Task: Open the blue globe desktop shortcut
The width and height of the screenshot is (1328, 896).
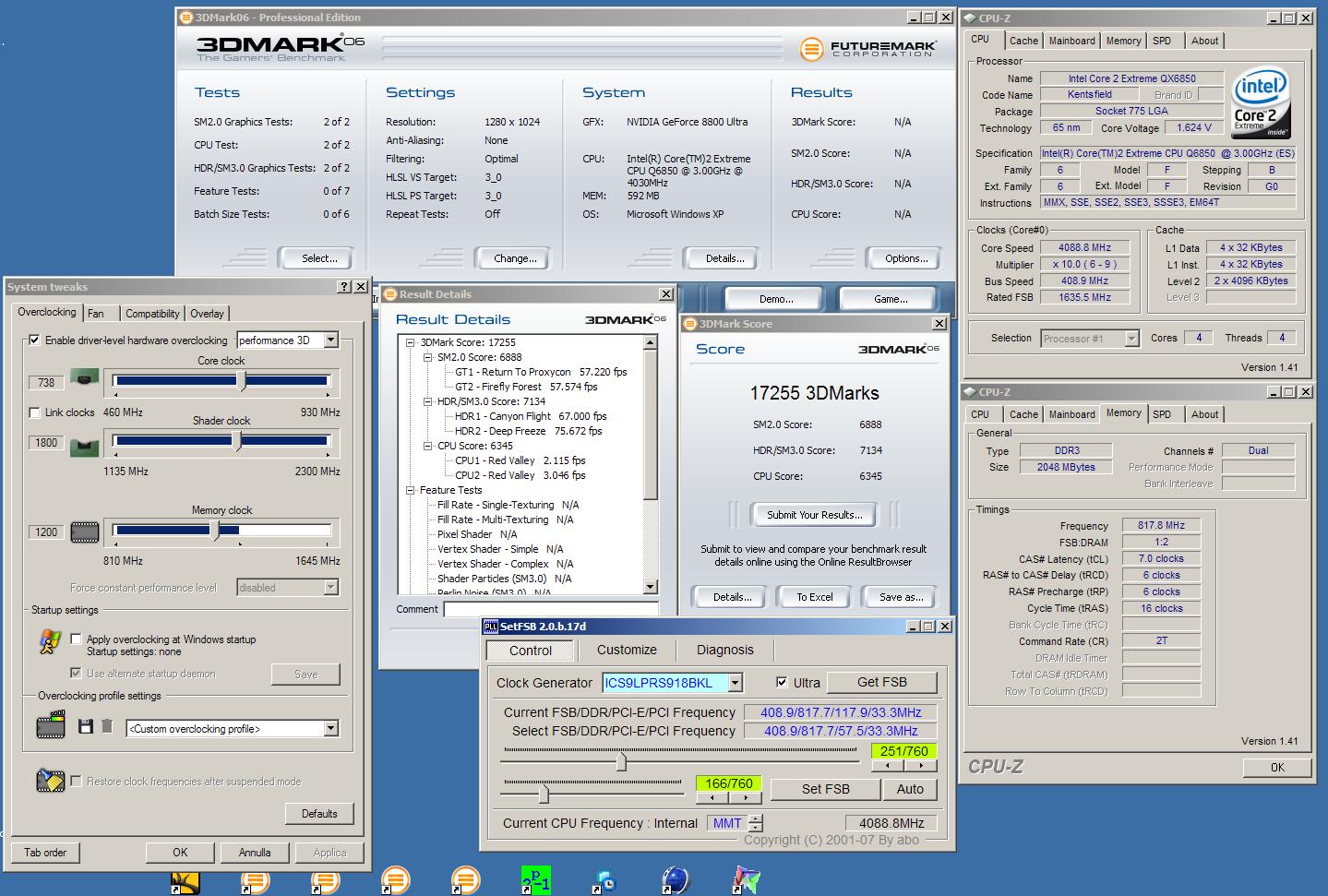Action: click(676, 880)
